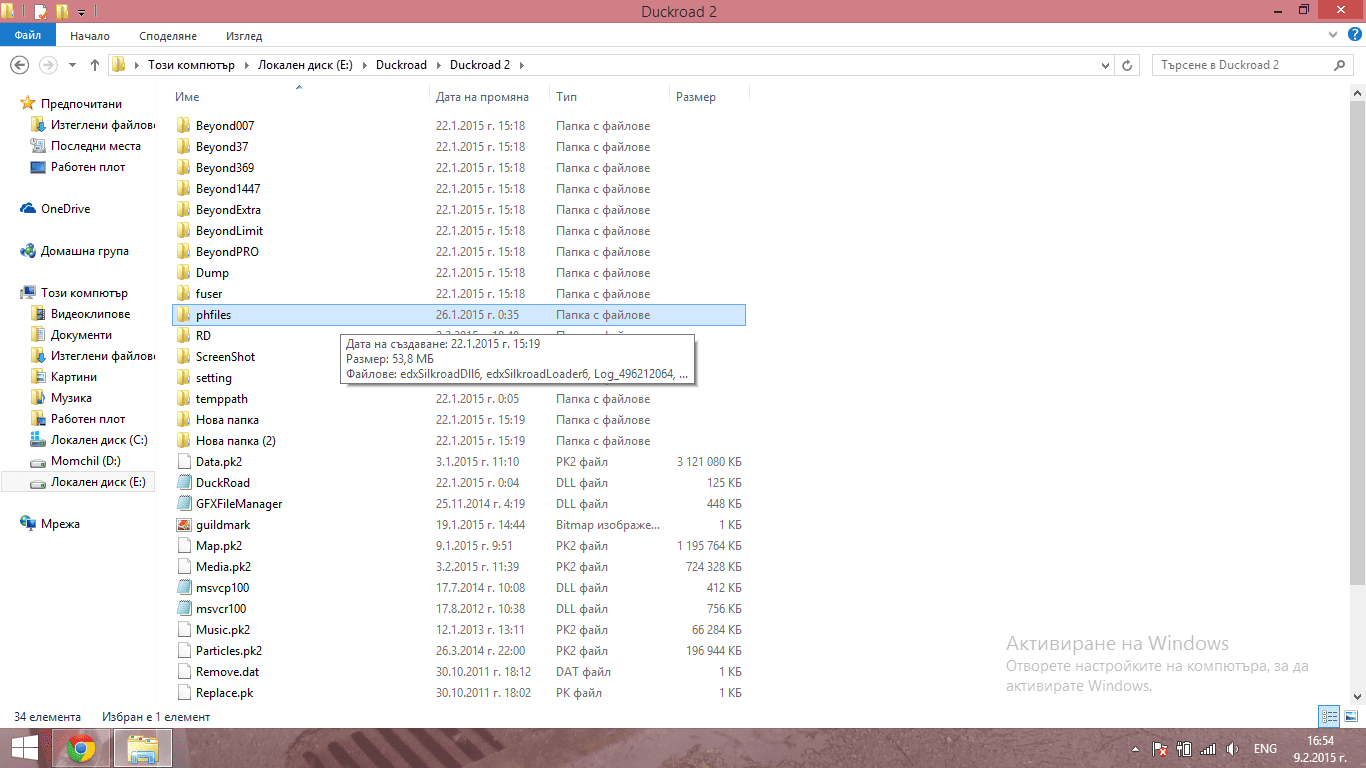This screenshot has height=768, width=1366.
Task: Select the DuckRoad DLL file icon
Action: tap(183, 483)
